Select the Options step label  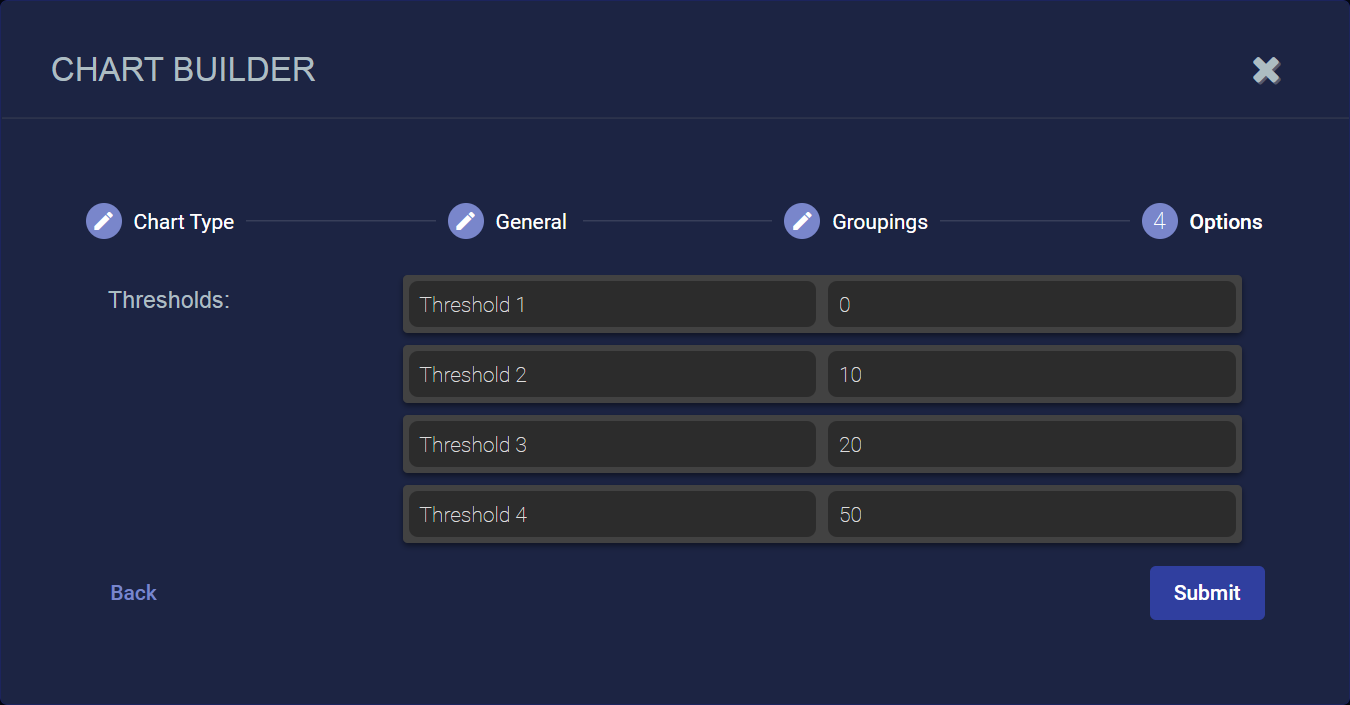1225,222
